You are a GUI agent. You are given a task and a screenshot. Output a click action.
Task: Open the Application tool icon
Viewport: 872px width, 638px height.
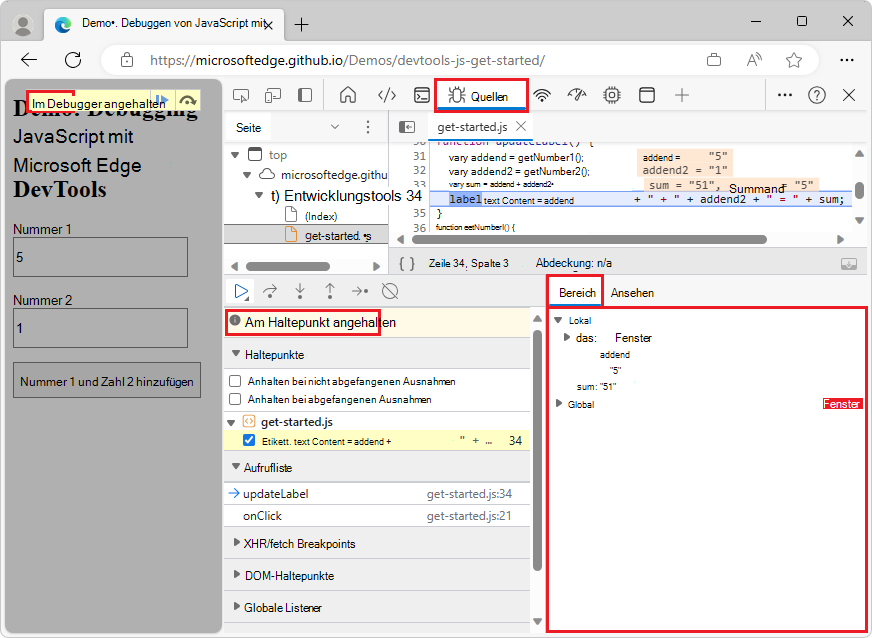point(647,95)
